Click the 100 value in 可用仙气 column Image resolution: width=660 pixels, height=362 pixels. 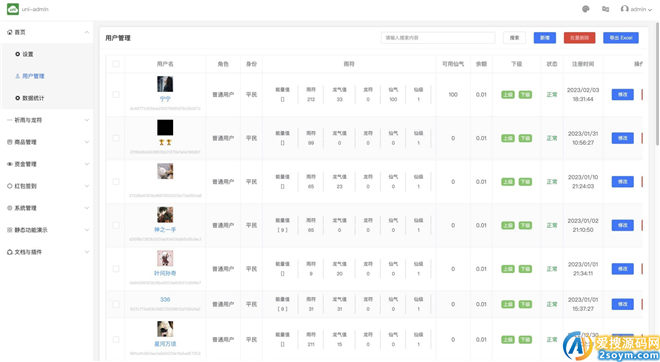coord(453,95)
